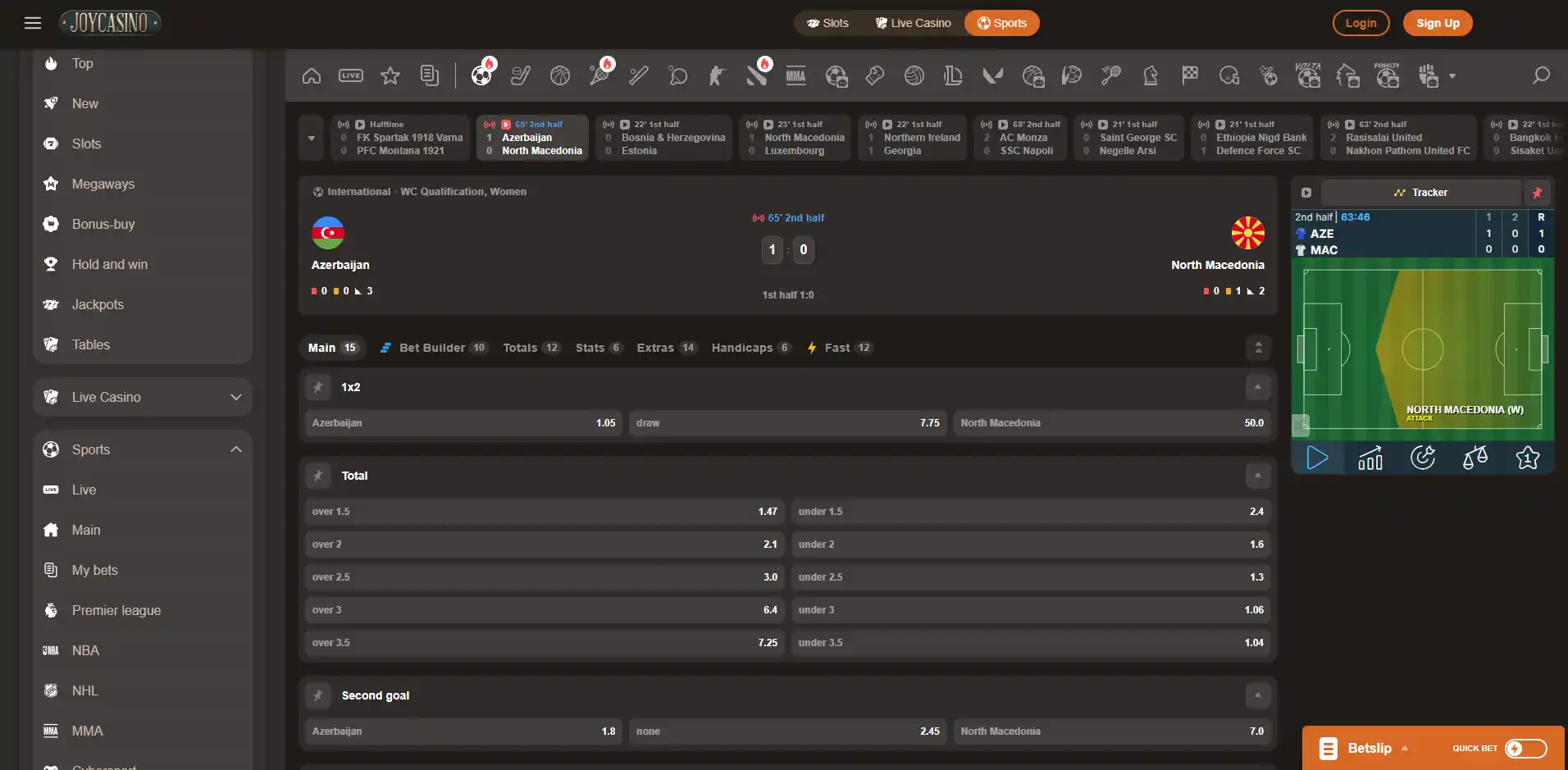Image resolution: width=1568 pixels, height=770 pixels.
Task: Open the search magnifier icon
Action: (x=1541, y=76)
